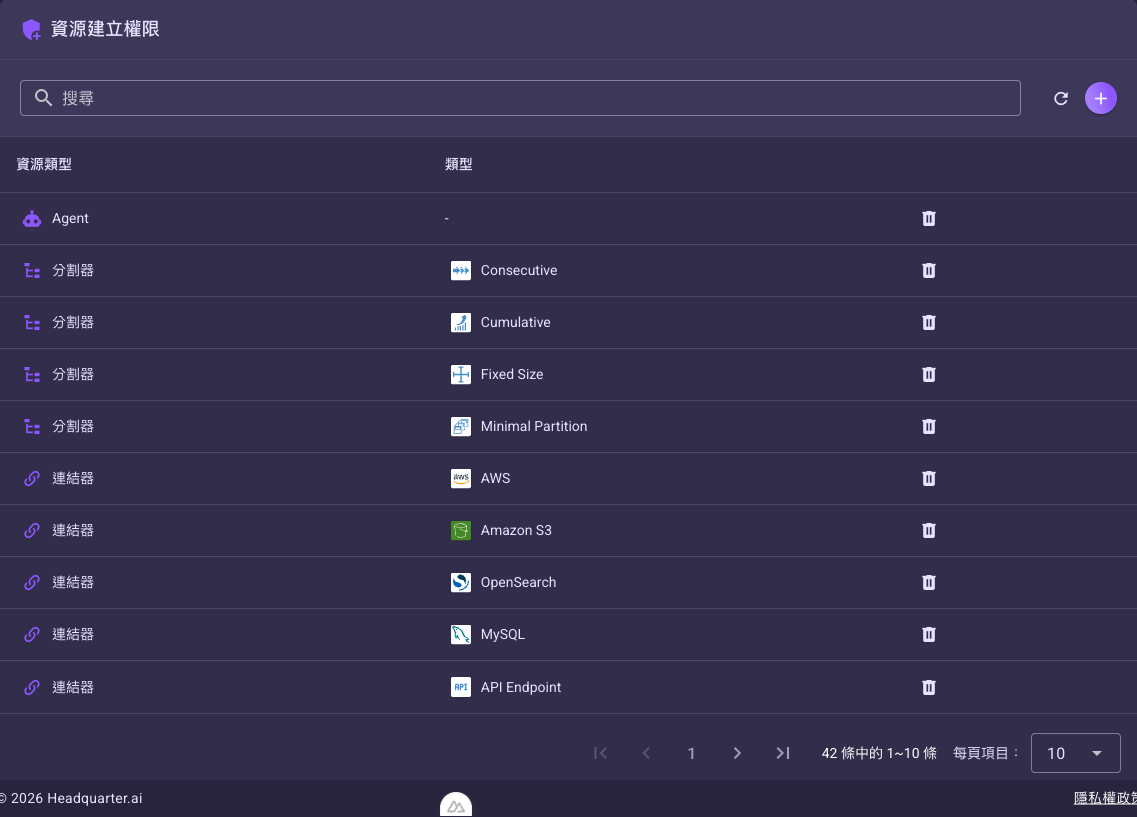Click the splitter icon in Fixed Size row
This screenshot has width=1137, height=817.
pyautogui.click(x=32, y=374)
